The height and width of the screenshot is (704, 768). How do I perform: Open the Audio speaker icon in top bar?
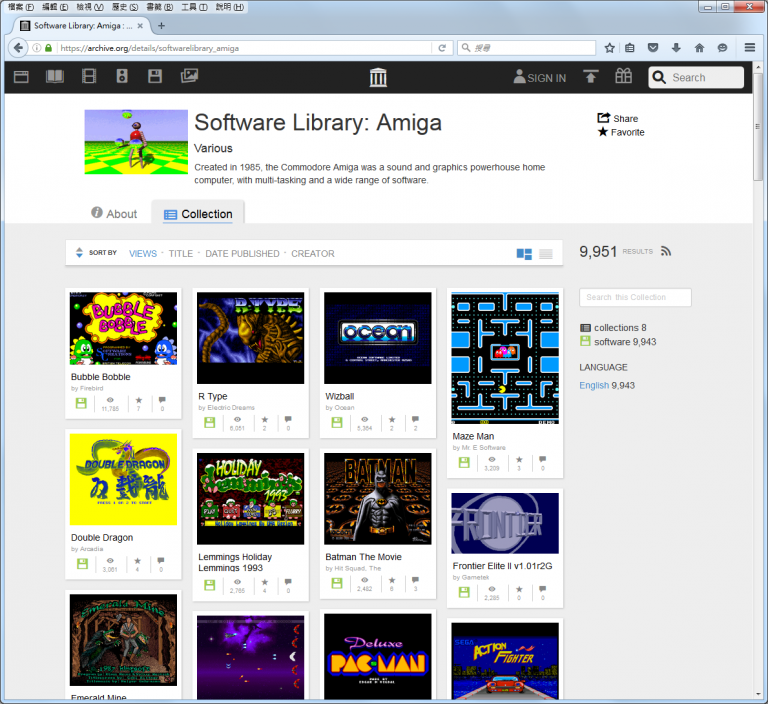pos(122,76)
